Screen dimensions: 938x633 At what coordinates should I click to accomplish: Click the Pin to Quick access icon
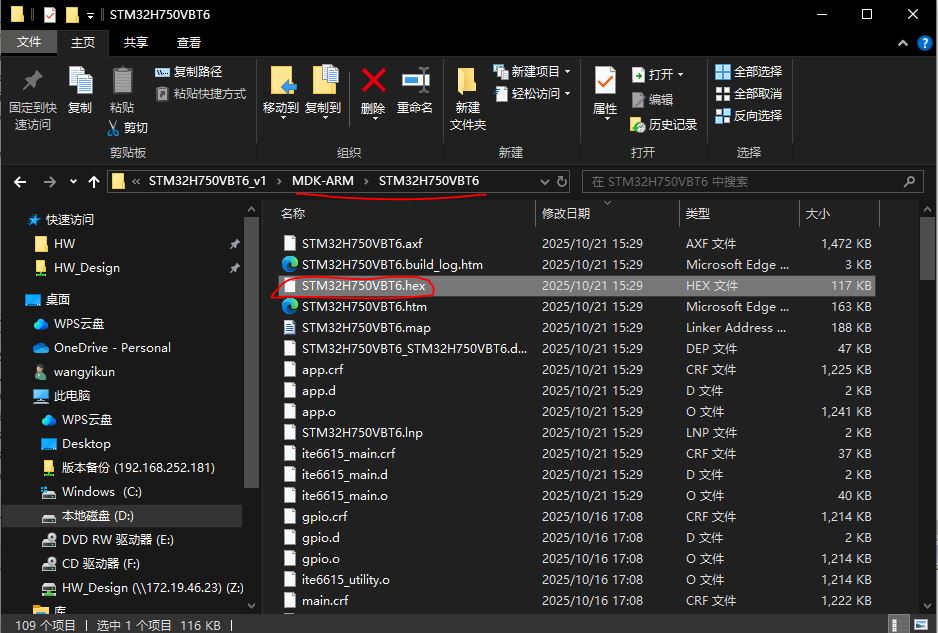[32, 80]
